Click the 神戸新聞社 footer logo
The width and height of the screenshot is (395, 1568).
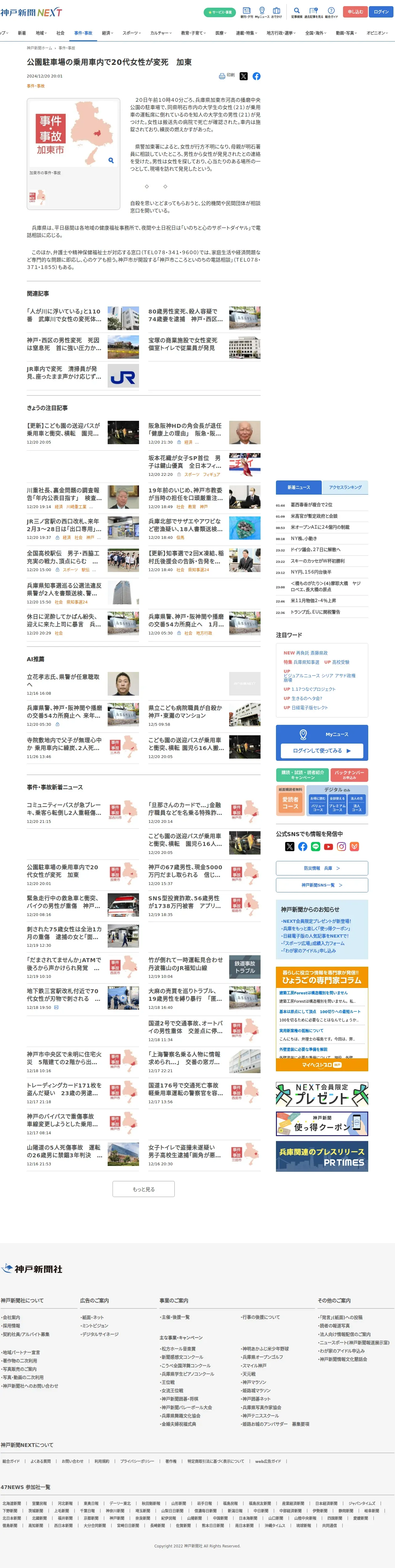32,1269
